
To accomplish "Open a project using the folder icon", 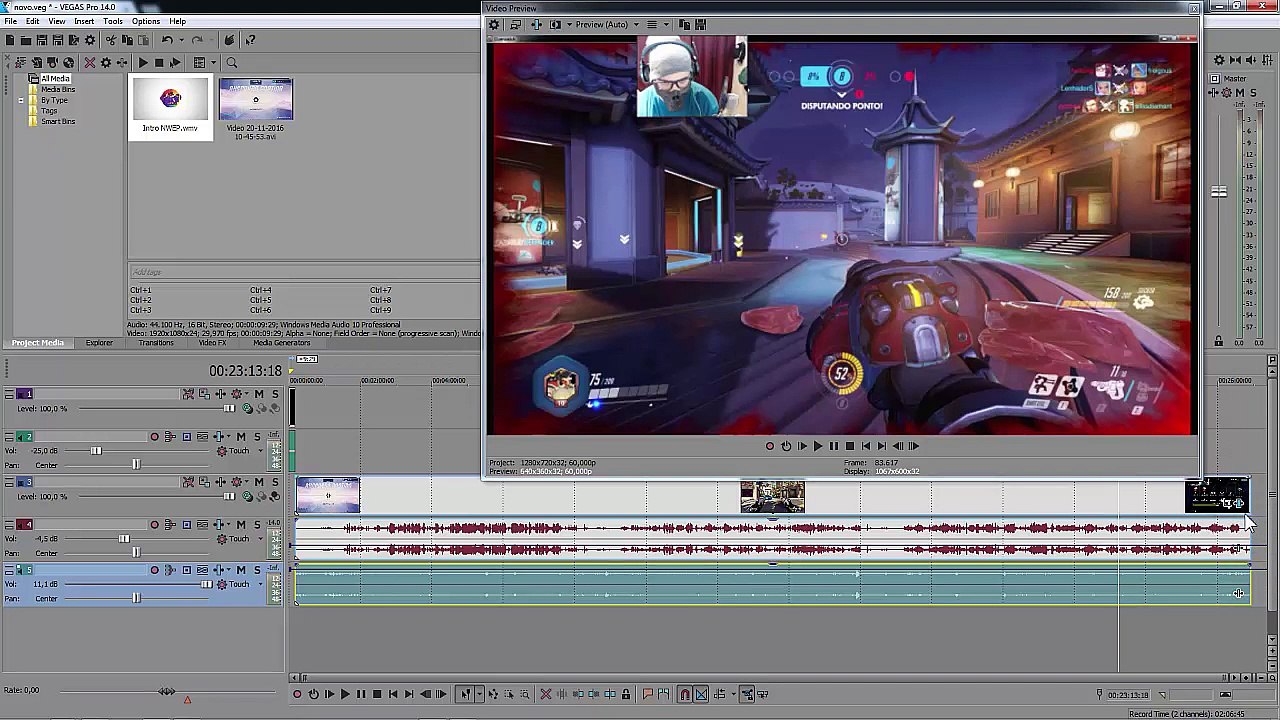I will pyautogui.click(x=26, y=40).
